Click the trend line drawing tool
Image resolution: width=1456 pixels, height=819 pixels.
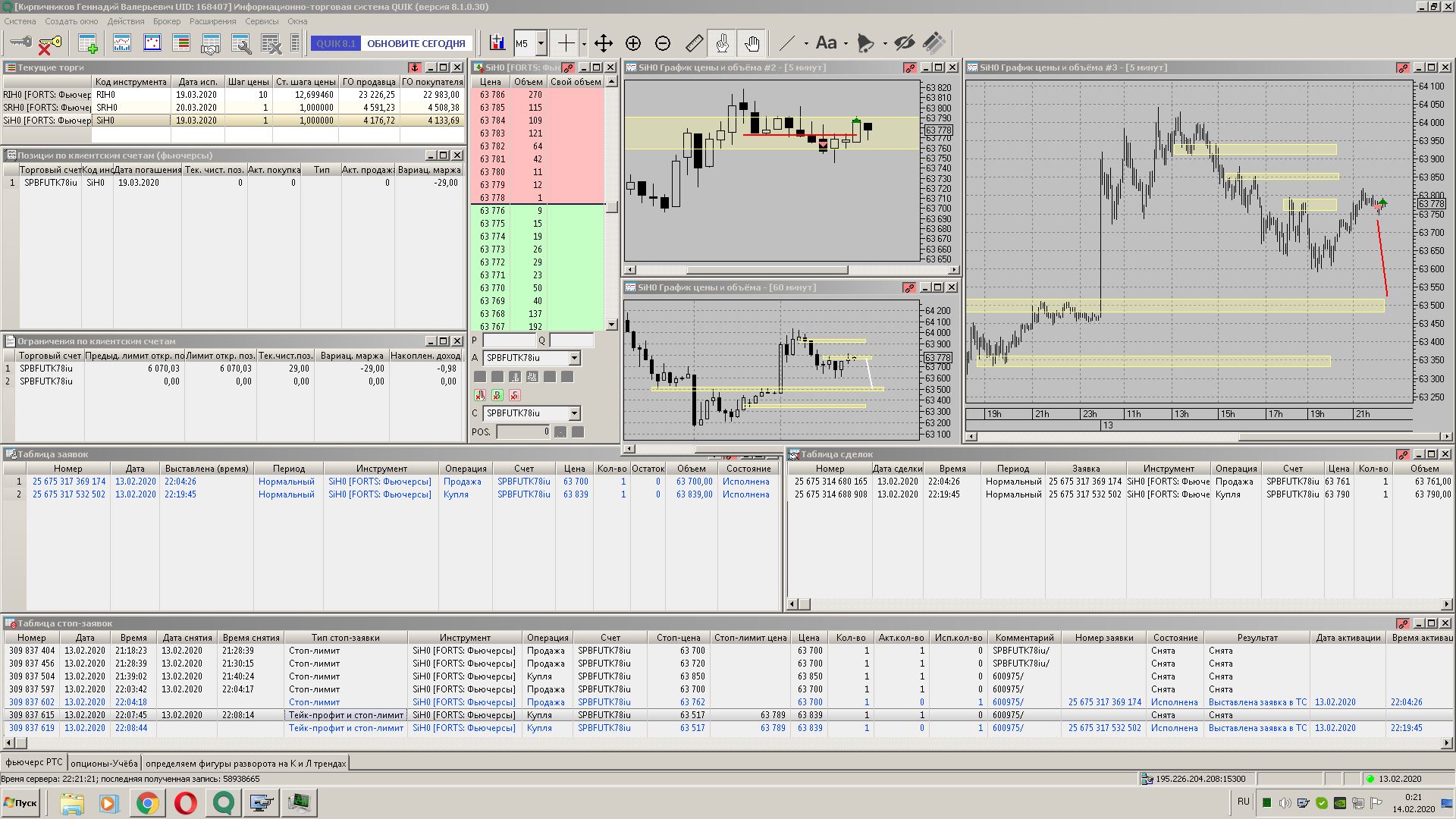tap(787, 43)
